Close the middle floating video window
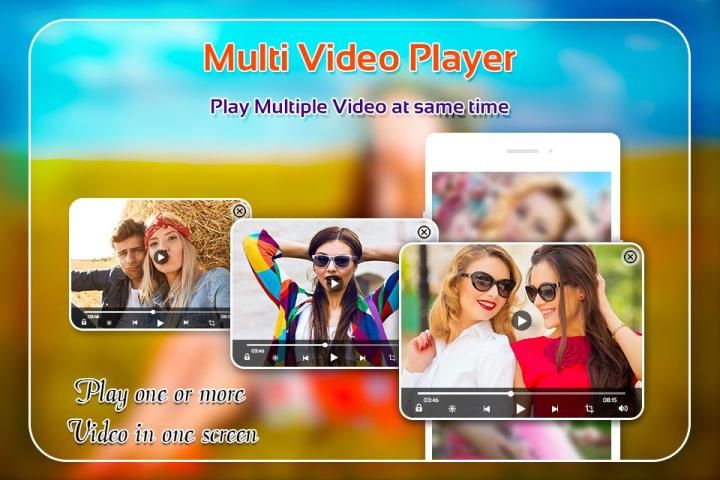 click(424, 232)
